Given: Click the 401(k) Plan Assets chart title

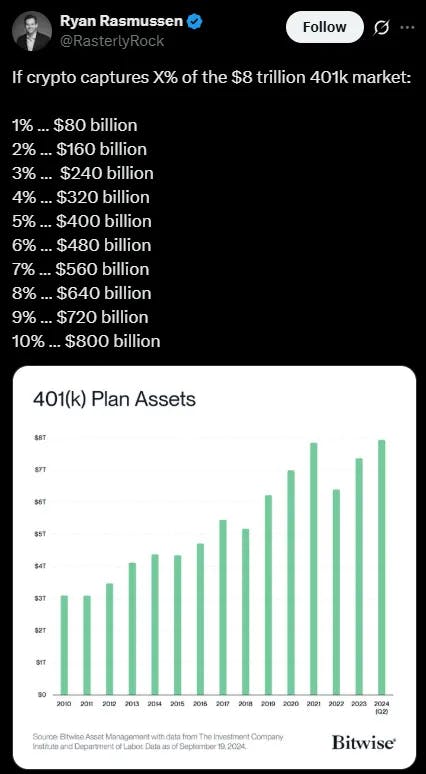Looking at the screenshot, I should (x=115, y=399).
